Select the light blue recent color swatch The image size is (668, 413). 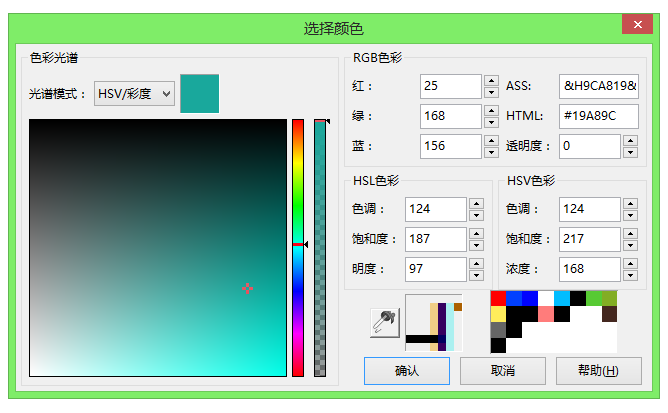[562, 298]
